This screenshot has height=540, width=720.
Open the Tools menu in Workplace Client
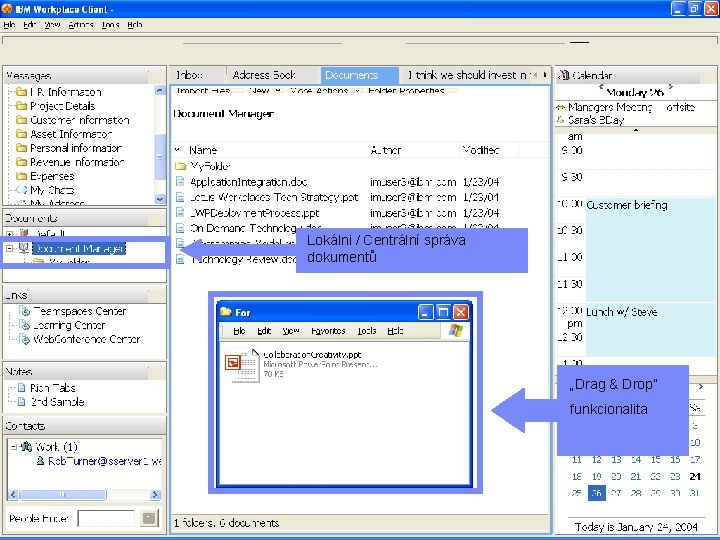pyautogui.click(x=111, y=25)
